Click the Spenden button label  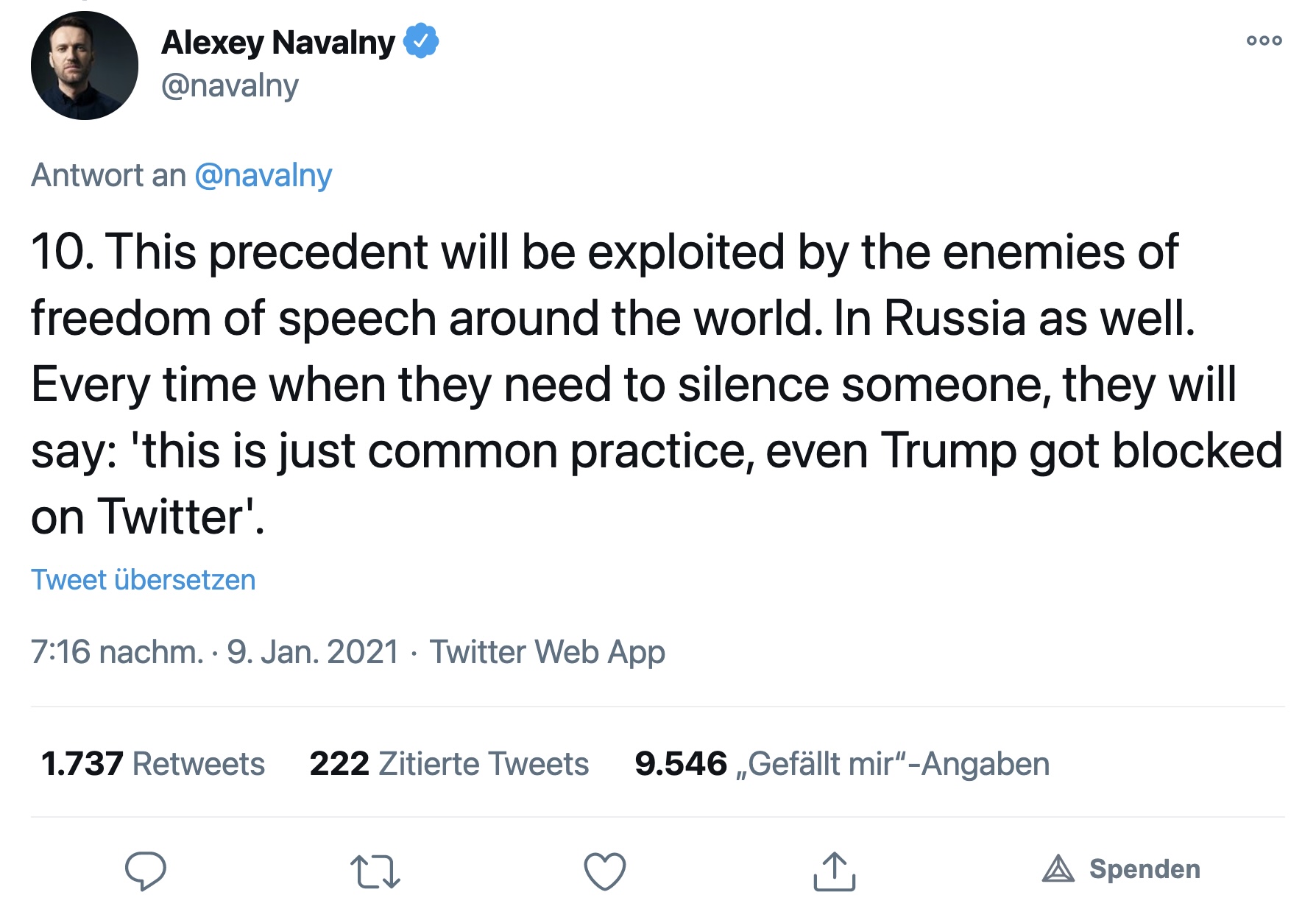1145,869
